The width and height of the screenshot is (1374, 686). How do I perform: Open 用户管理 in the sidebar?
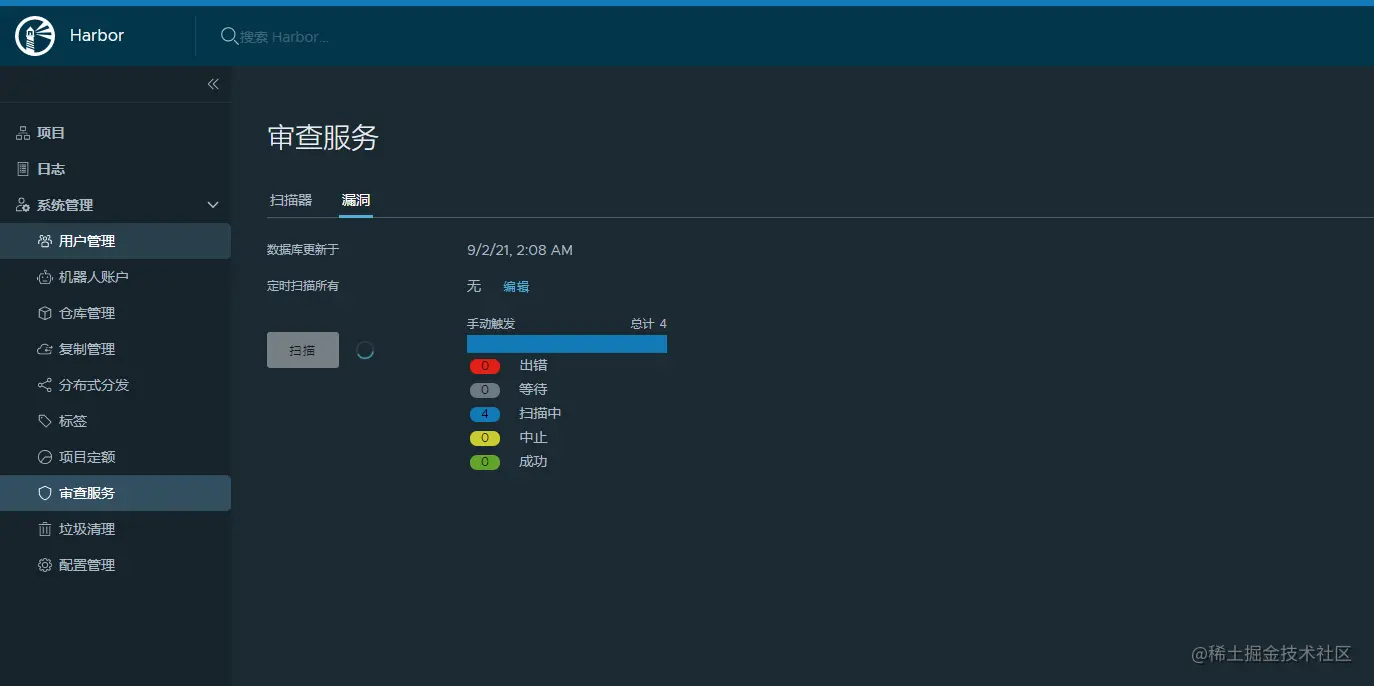115,241
